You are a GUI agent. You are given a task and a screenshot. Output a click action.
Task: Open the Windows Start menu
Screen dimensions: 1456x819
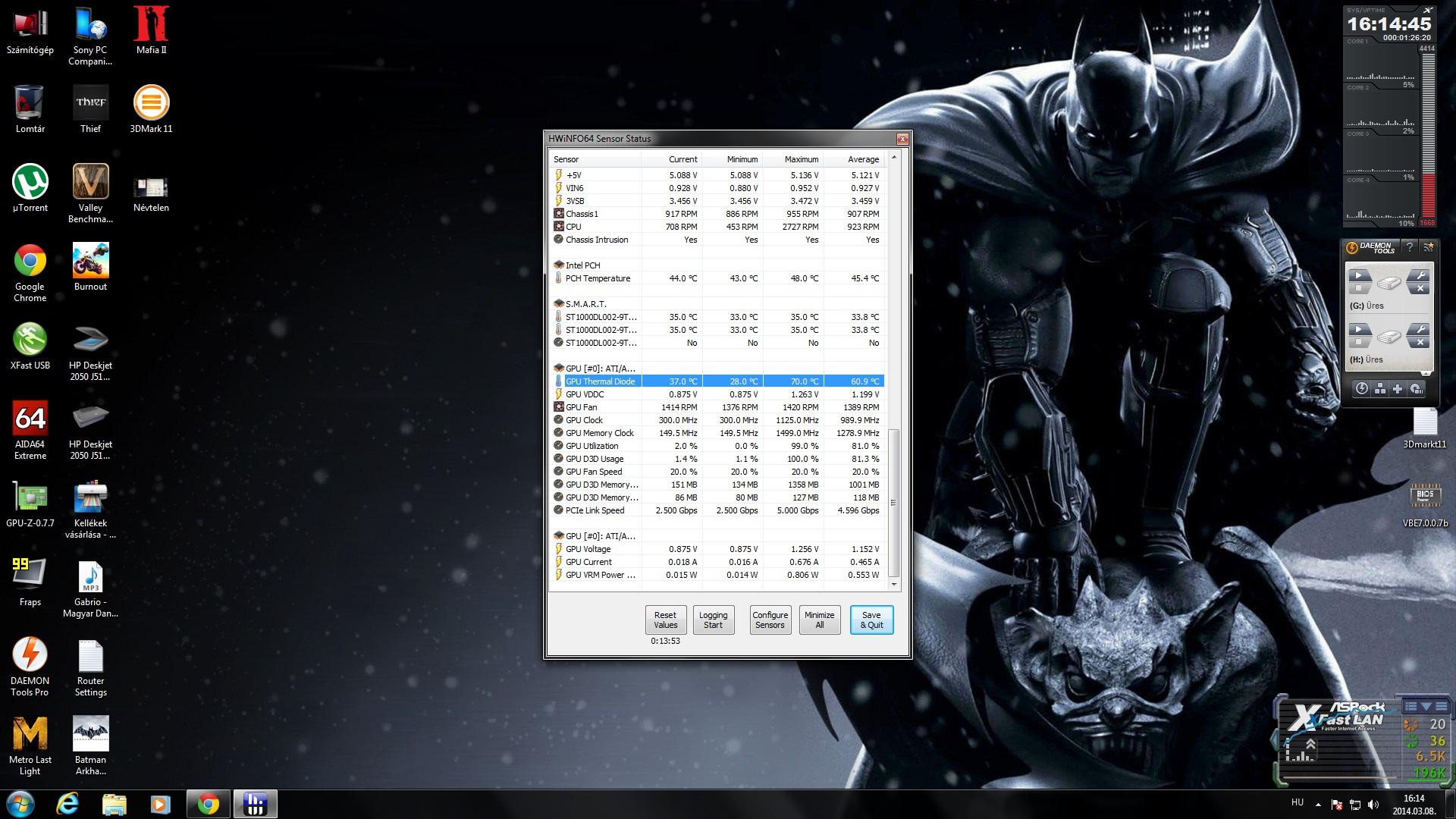(x=20, y=804)
